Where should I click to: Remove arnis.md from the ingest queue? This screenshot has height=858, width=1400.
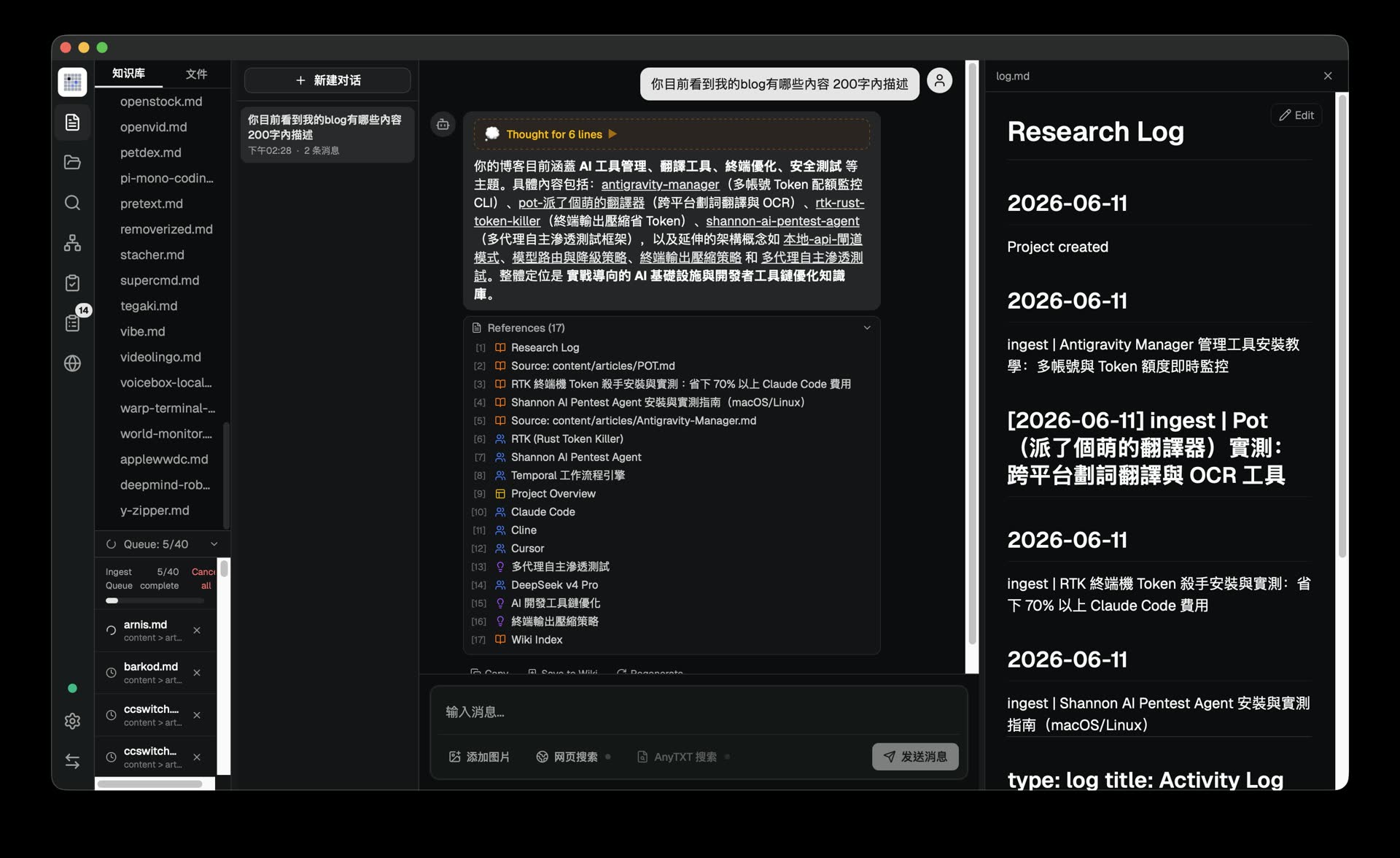click(x=197, y=630)
